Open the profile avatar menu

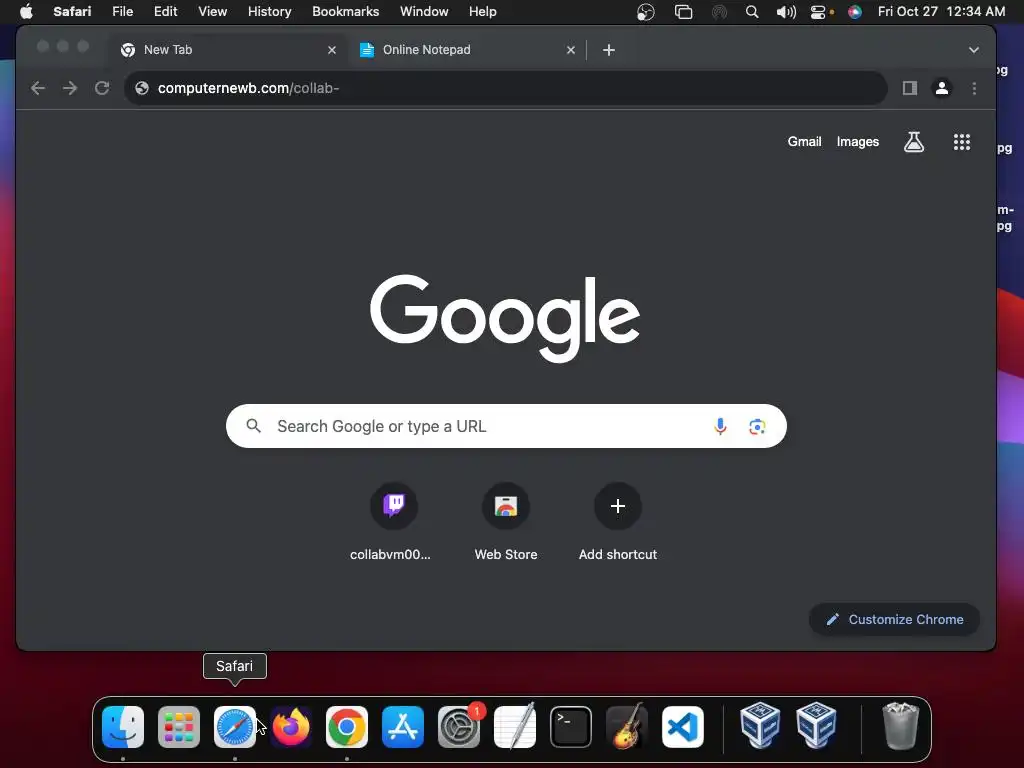942,88
